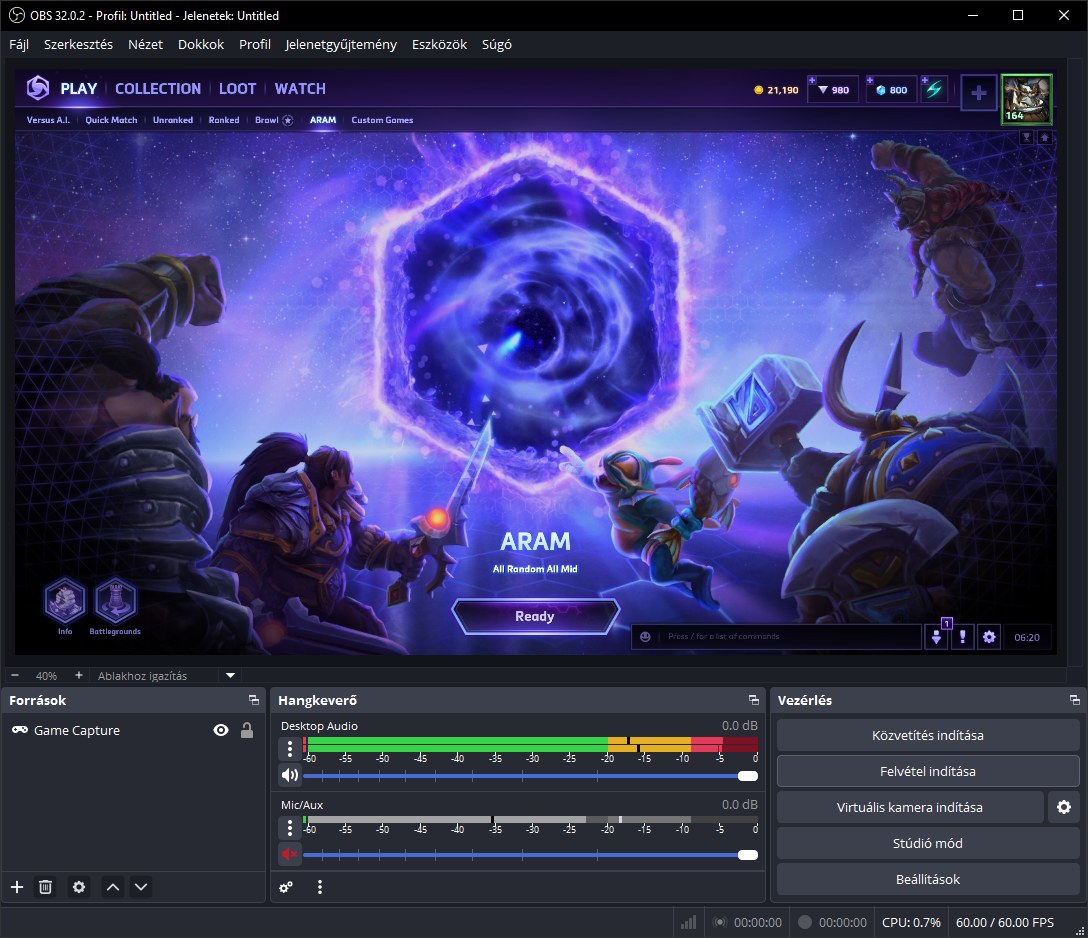This screenshot has height=938, width=1088.
Task: Move source down with the down arrow
Action: 141,887
